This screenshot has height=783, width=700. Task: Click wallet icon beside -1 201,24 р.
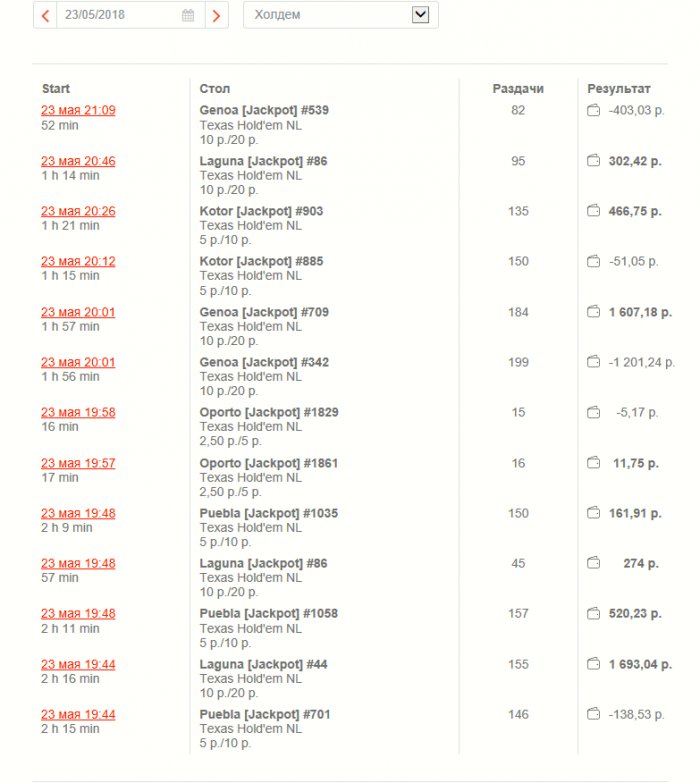593,362
